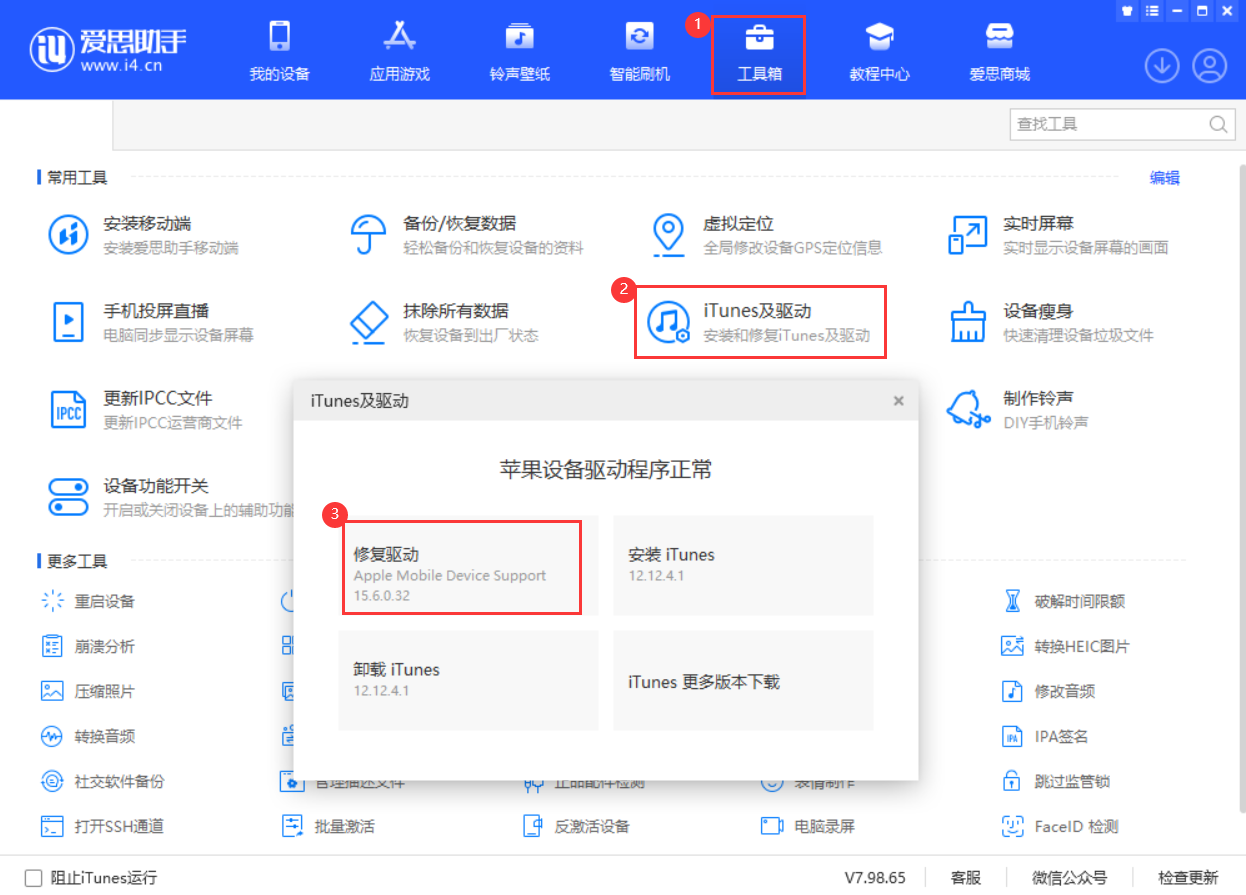Open the 抹除所有数据 eraser icon

[x=369, y=322]
